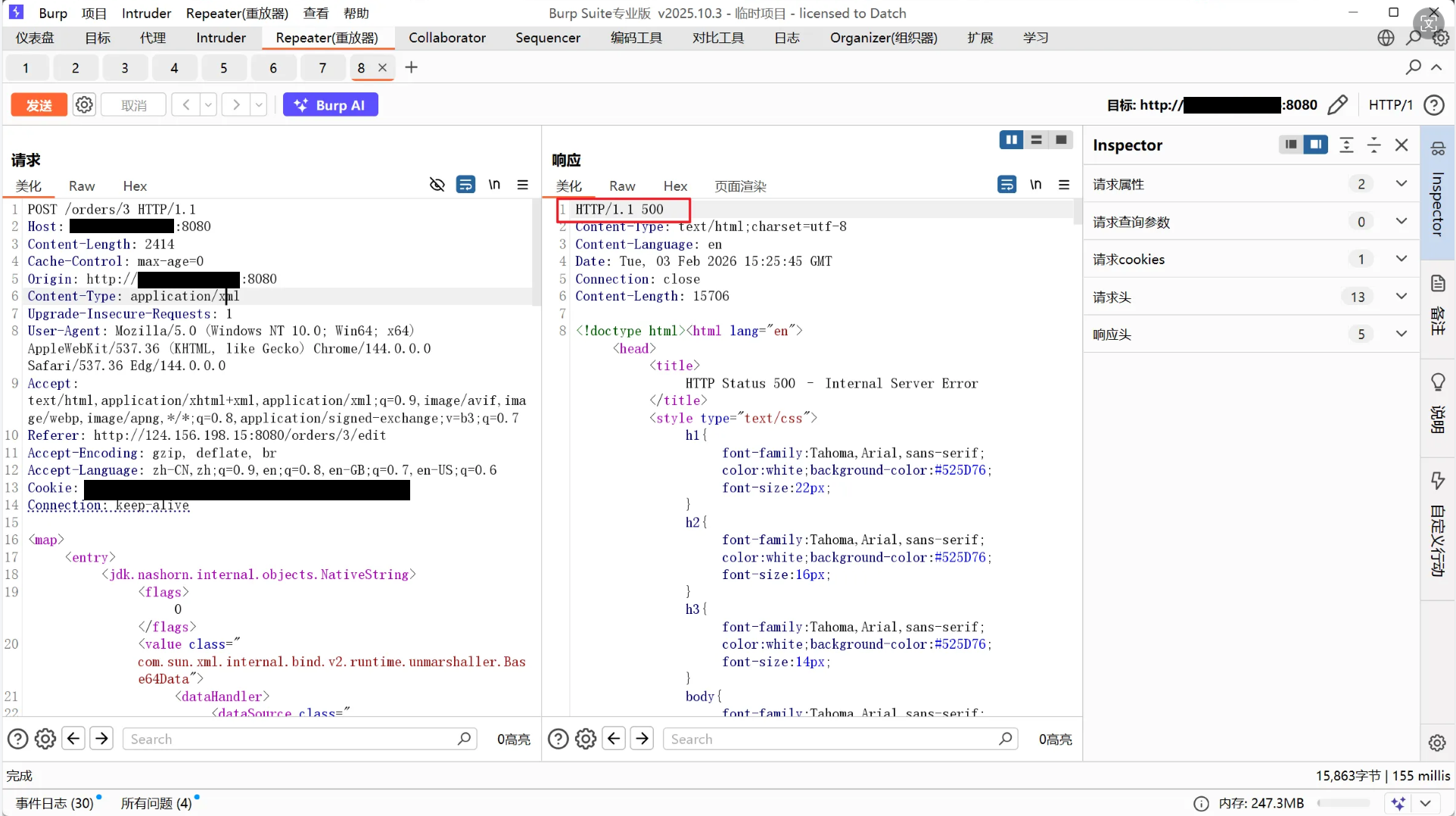1456x816 pixels.
Task: Click the 取消 cancel button
Action: pyautogui.click(x=134, y=104)
